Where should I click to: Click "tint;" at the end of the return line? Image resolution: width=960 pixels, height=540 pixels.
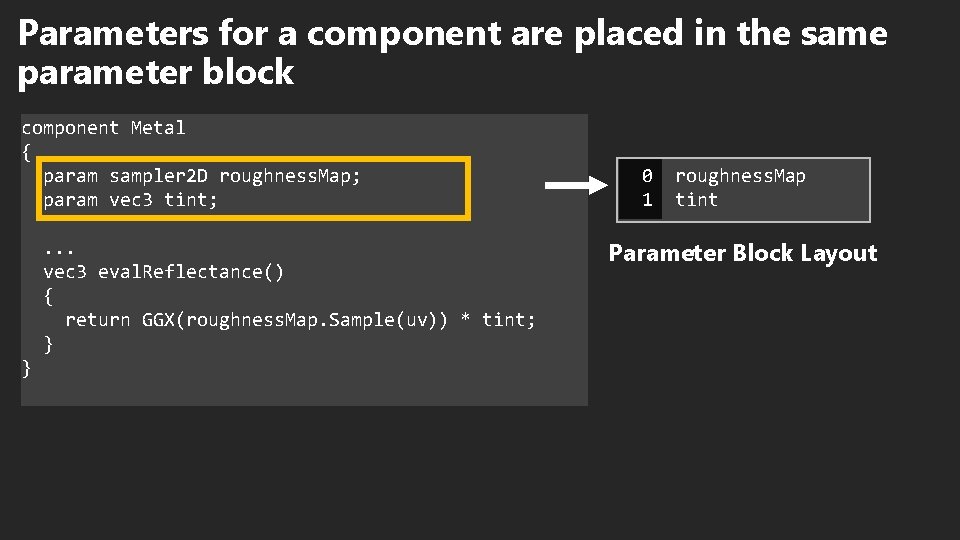click(x=509, y=320)
